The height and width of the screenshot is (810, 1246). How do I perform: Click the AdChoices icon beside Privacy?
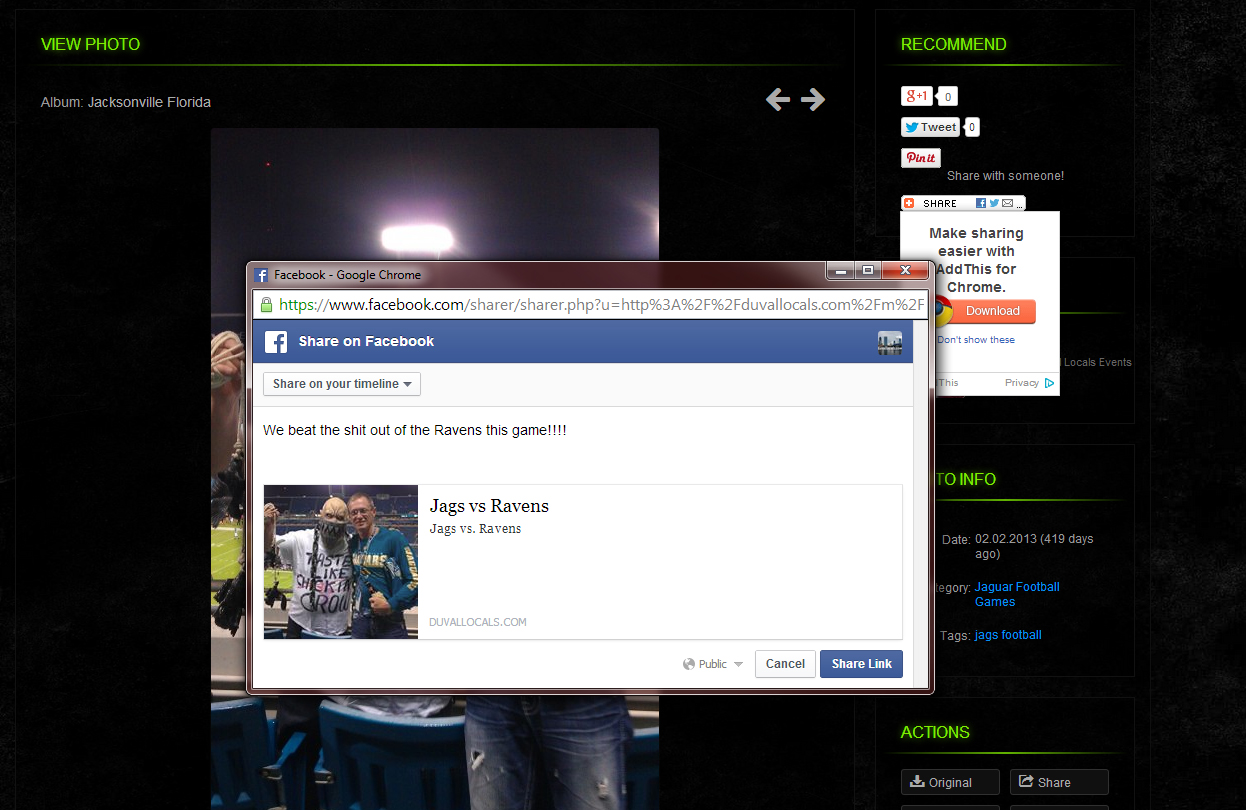[x=1049, y=383]
